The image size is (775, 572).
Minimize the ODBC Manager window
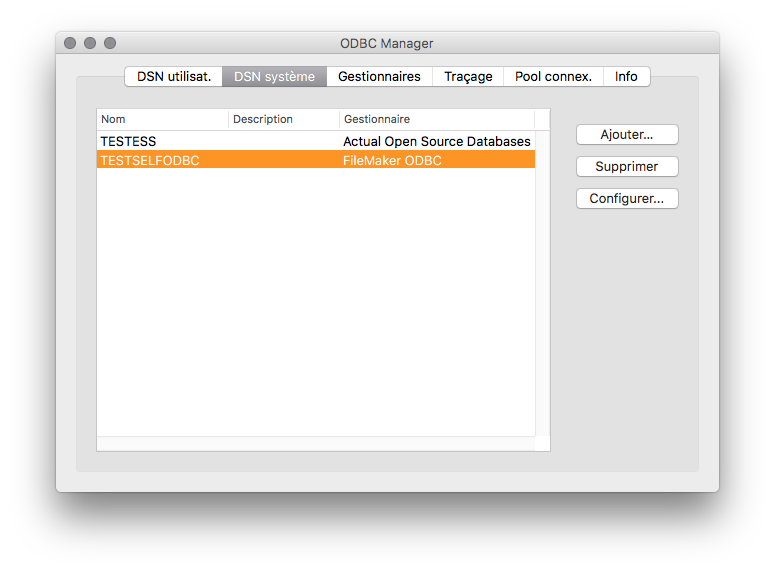[x=90, y=43]
